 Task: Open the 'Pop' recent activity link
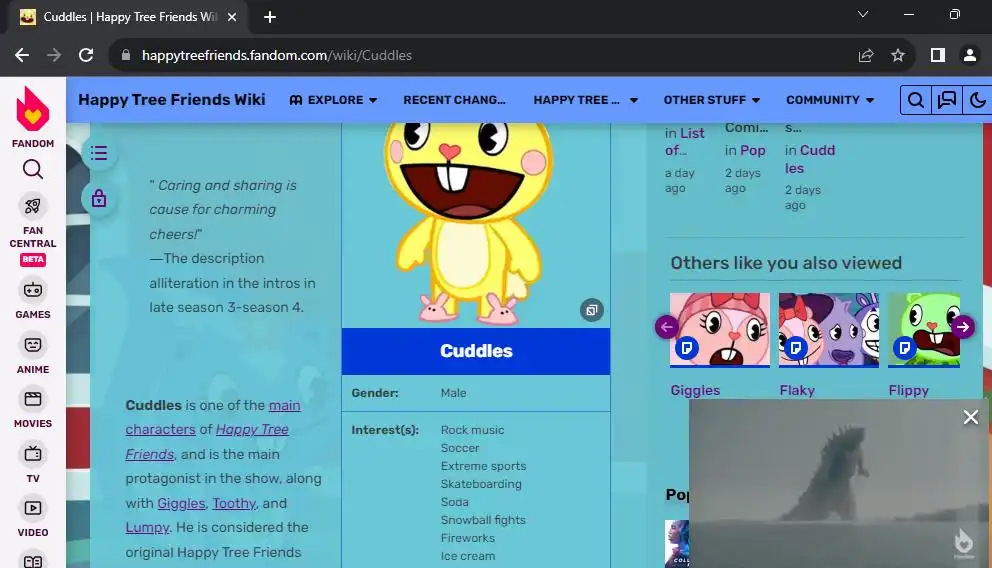753,151
